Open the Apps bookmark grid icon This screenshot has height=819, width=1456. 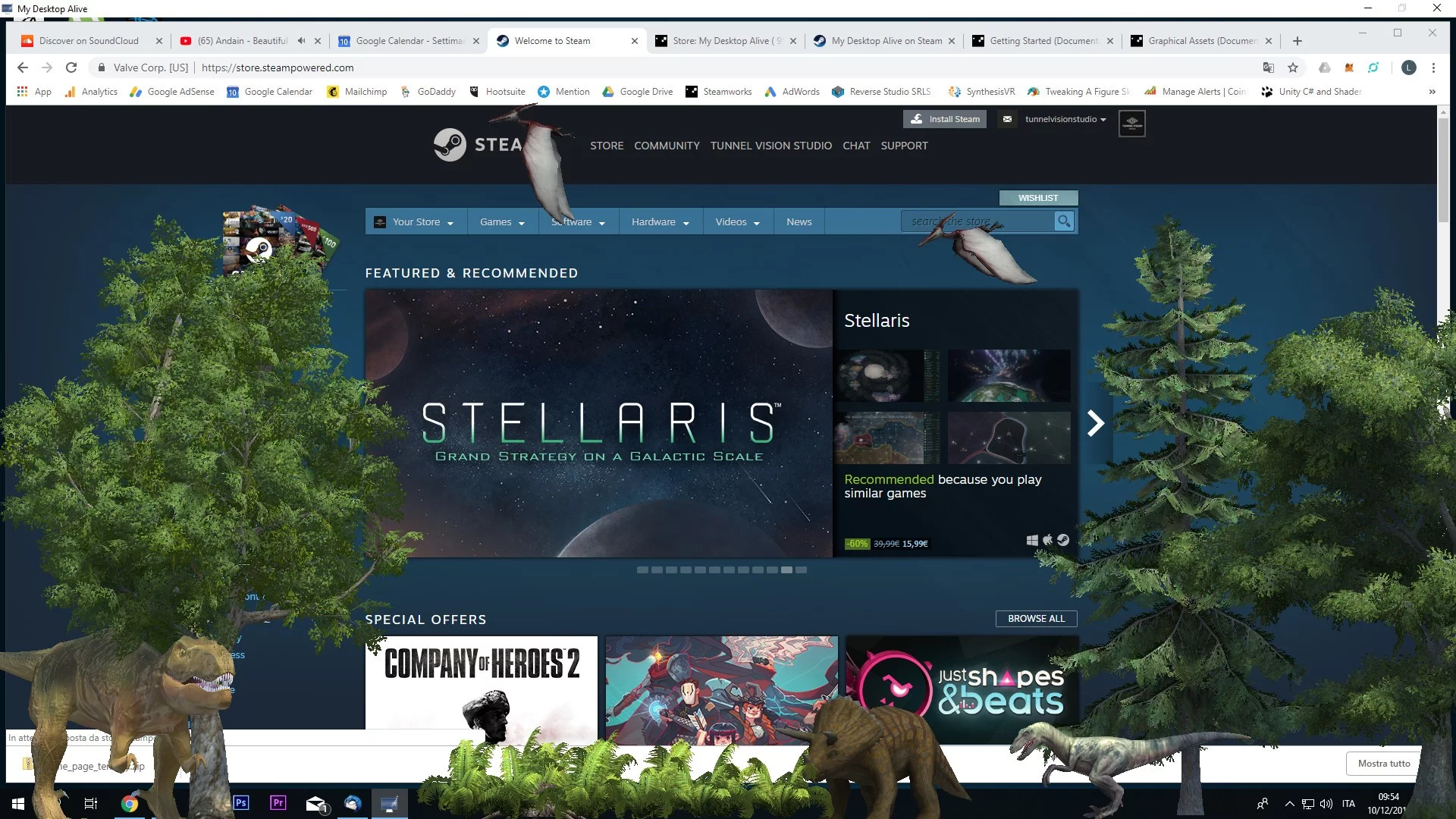point(23,92)
